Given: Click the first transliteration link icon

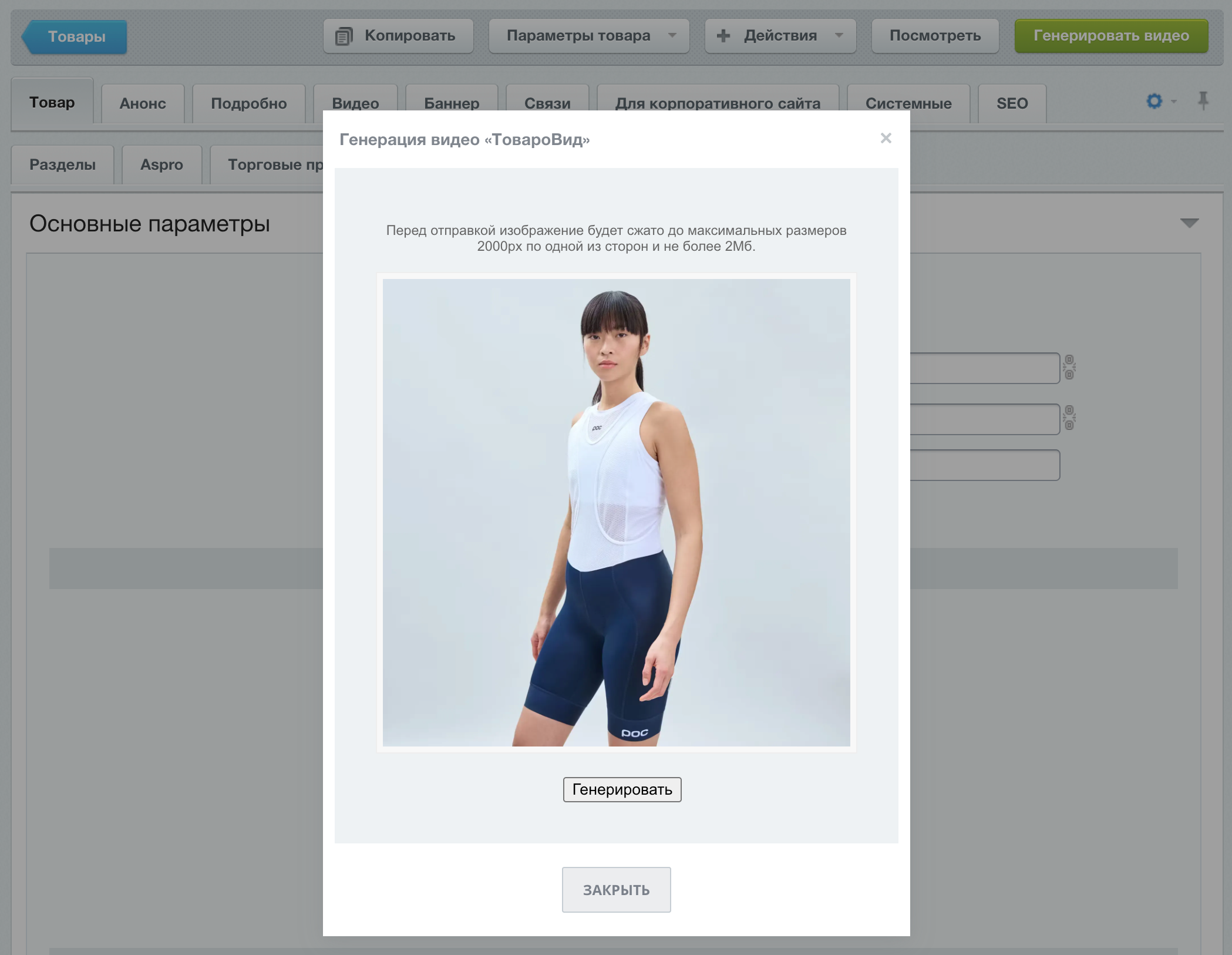Looking at the screenshot, I should 1069,368.
